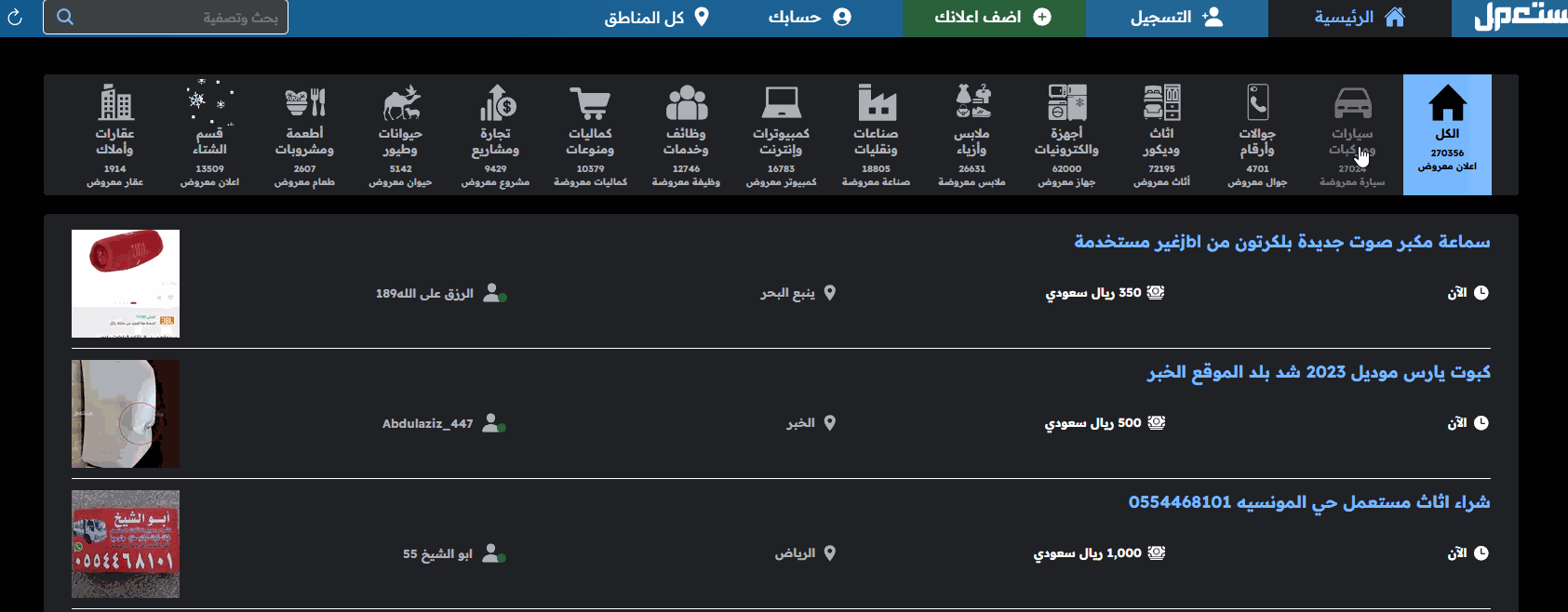View the red Abu Al-Sheikh ad thumbnail
This screenshot has height=612, width=1568.
click(126, 544)
